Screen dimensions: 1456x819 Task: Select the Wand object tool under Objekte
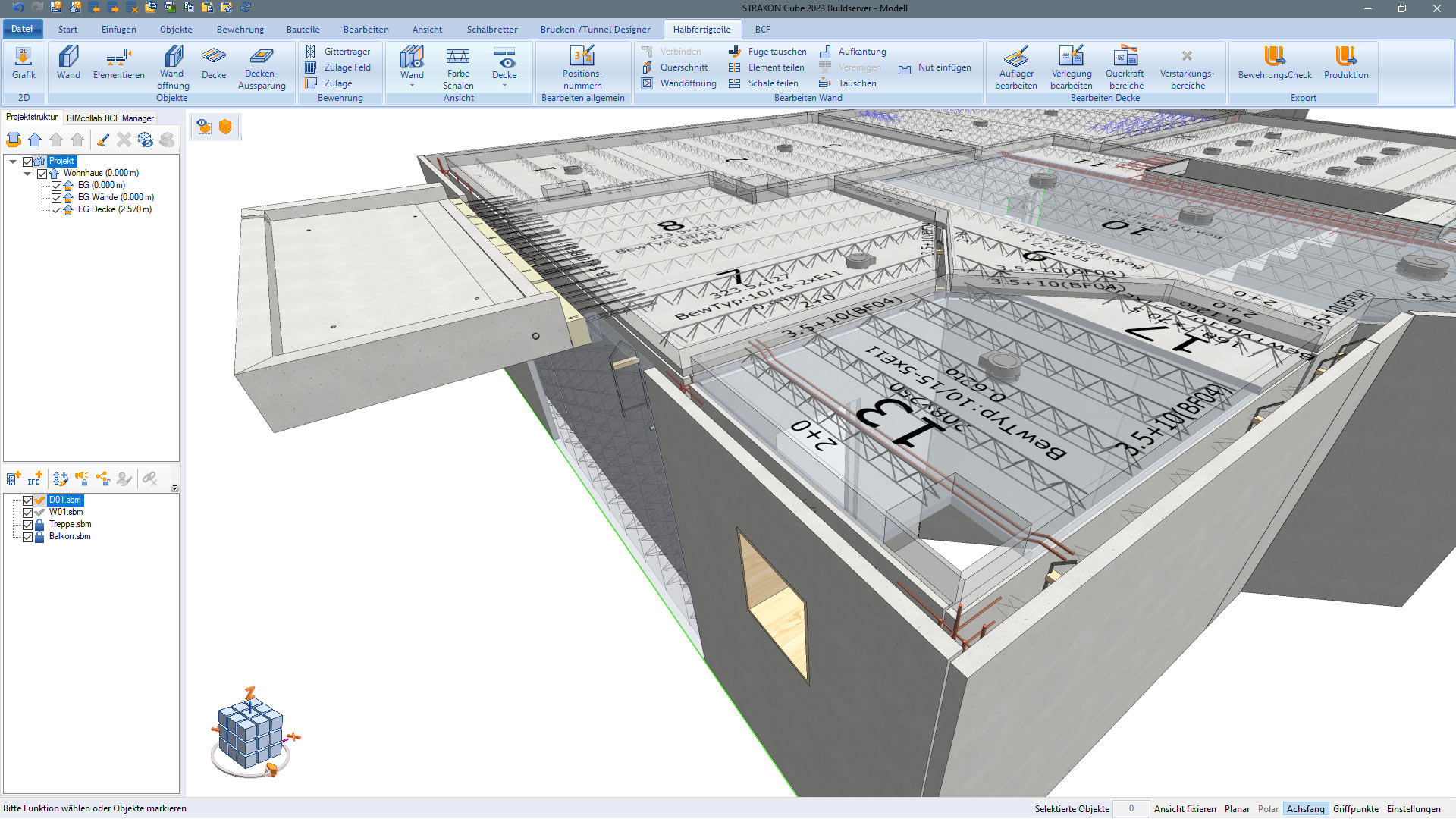point(68,62)
